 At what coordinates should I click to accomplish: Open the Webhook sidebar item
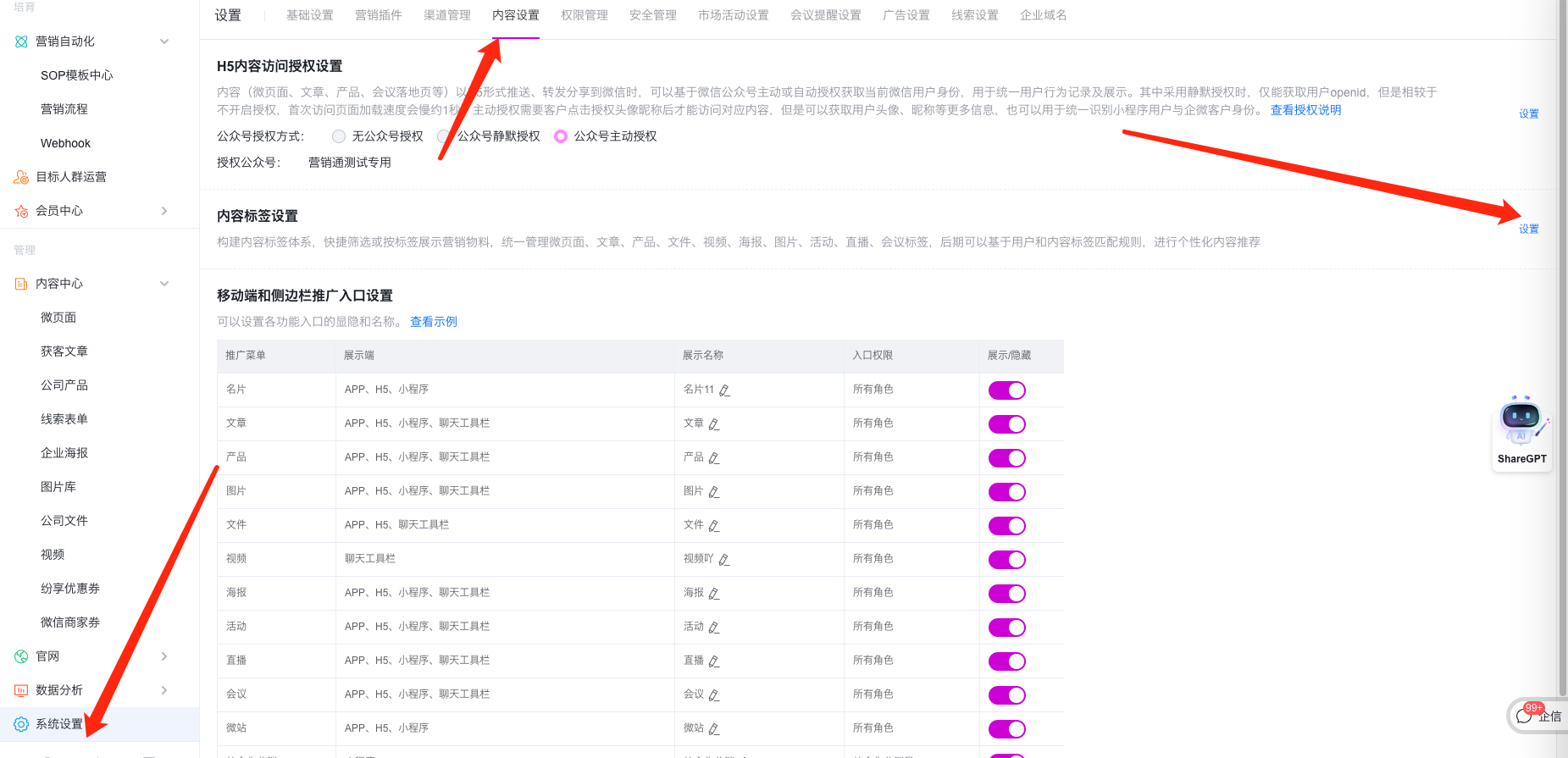click(65, 143)
